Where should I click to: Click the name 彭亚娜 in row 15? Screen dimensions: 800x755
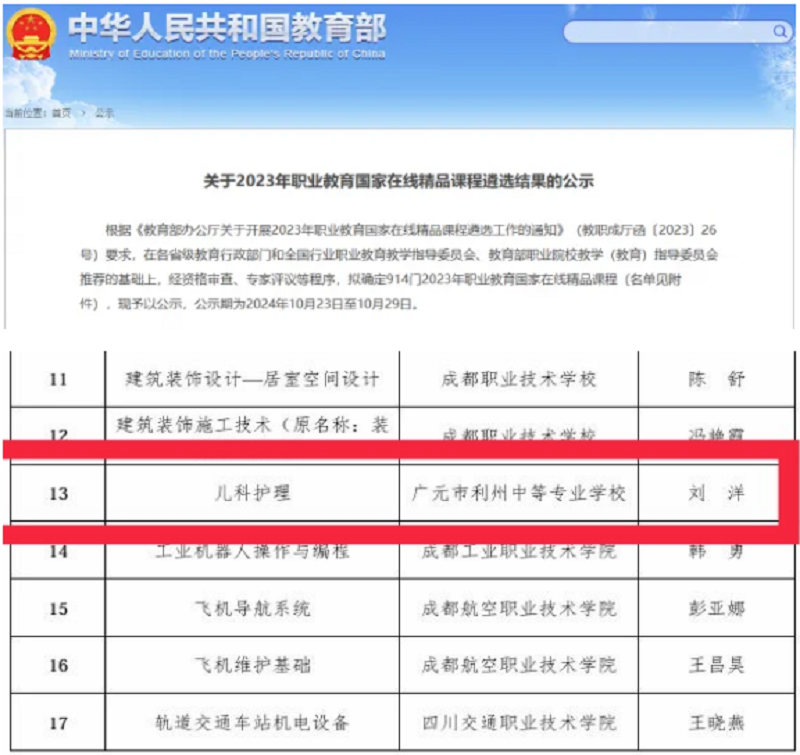point(717,608)
